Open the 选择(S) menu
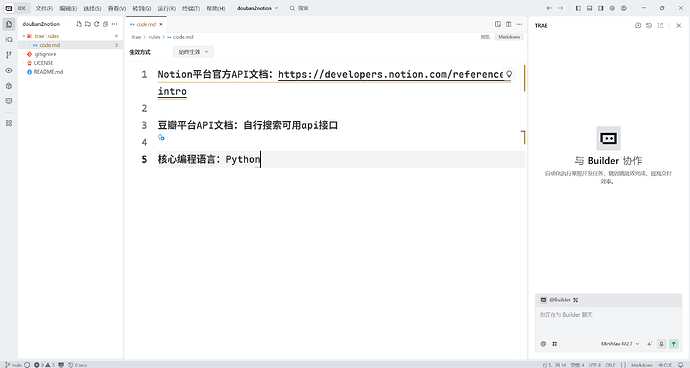The height and width of the screenshot is (368, 690). point(92,8)
